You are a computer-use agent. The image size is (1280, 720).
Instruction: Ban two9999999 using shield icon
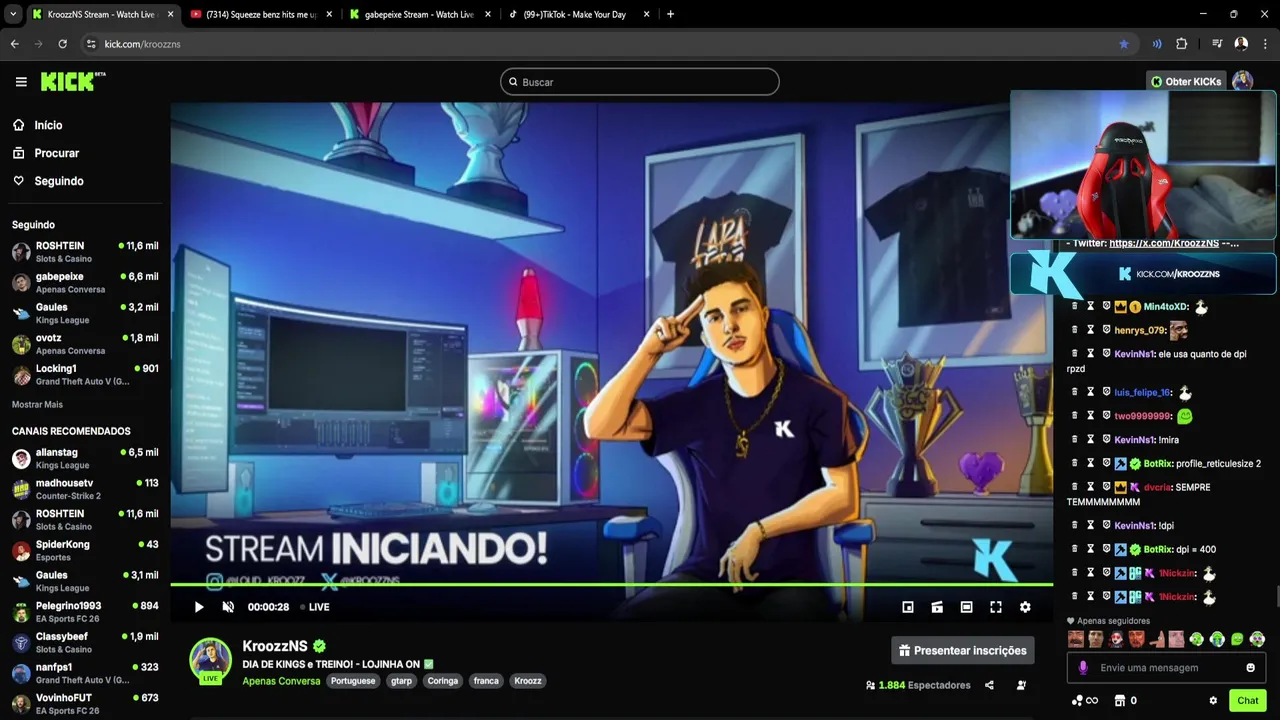tap(1106, 416)
